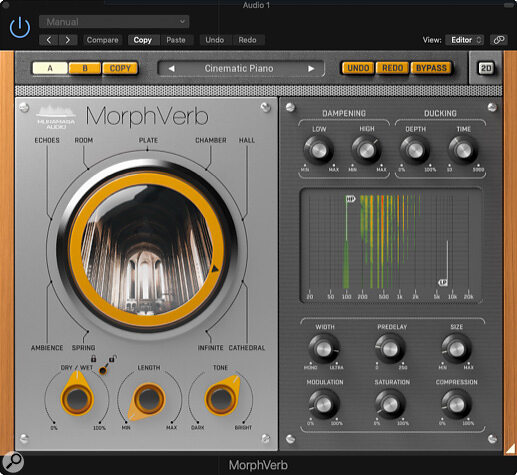Click the orange morph ring pointer arrow
Image resolution: width=517 pixels, height=475 pixels.
215,268
